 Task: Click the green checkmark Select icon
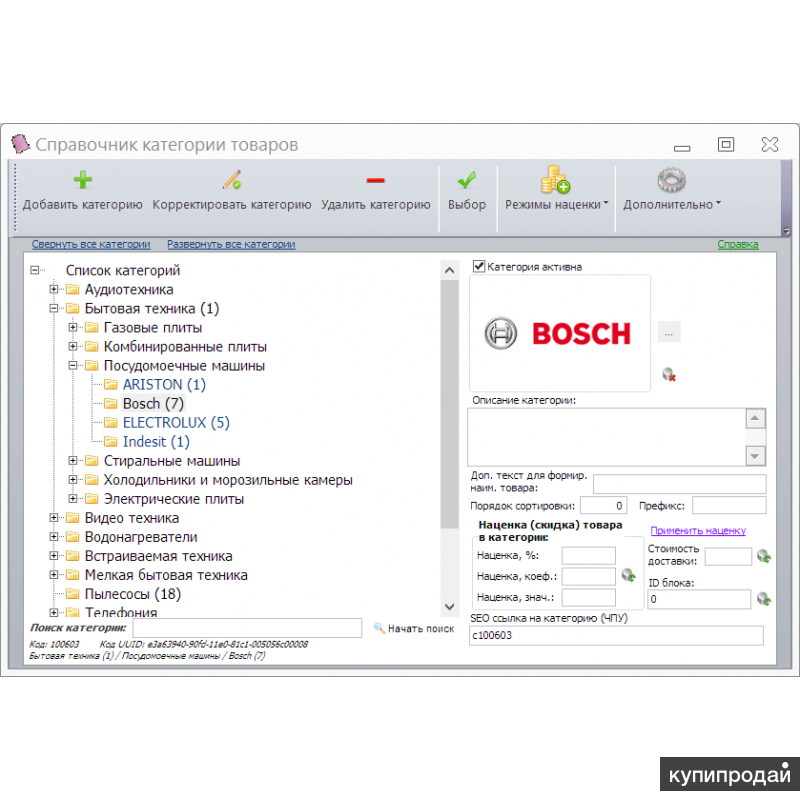click(x=466, y=181)
